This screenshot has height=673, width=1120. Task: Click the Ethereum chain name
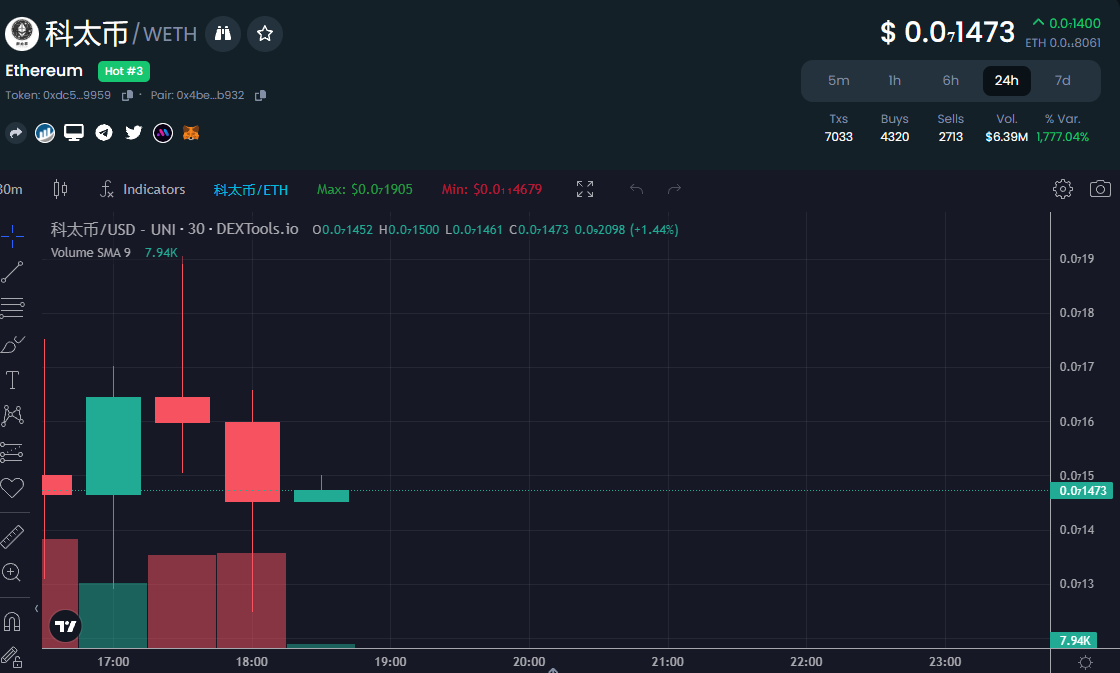click(44, 71)
